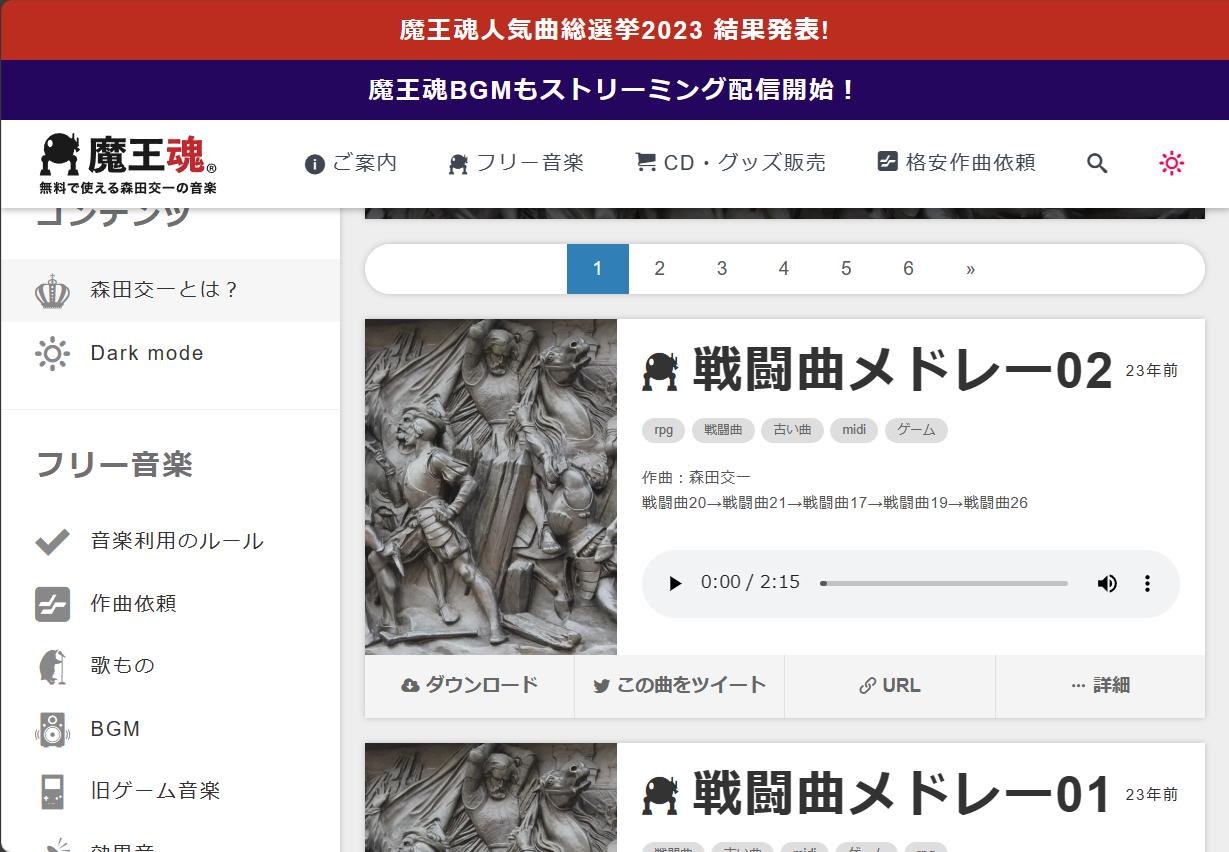Seek on the 戦闘曲メドレー02 audio progress bar
Screen dimensions: 1229x852
click(x=944, y=583)
